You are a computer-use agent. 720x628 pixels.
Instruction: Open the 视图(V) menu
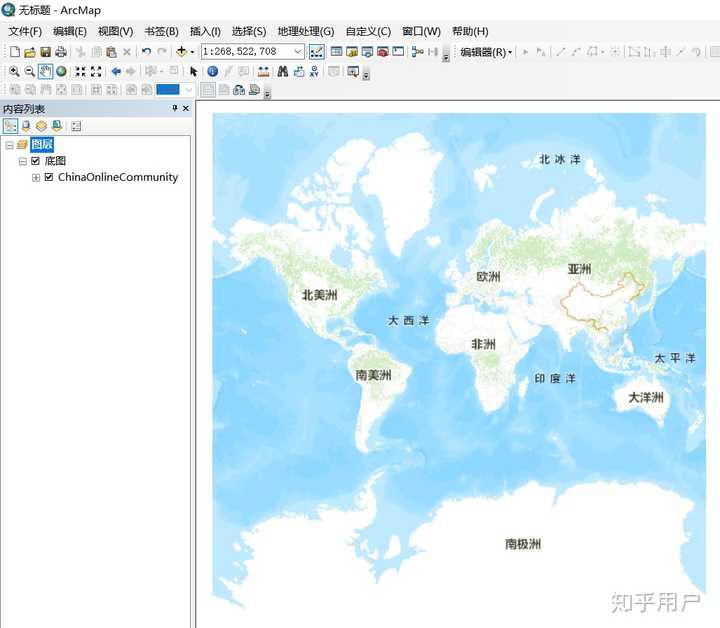click(x=115, y=31)
